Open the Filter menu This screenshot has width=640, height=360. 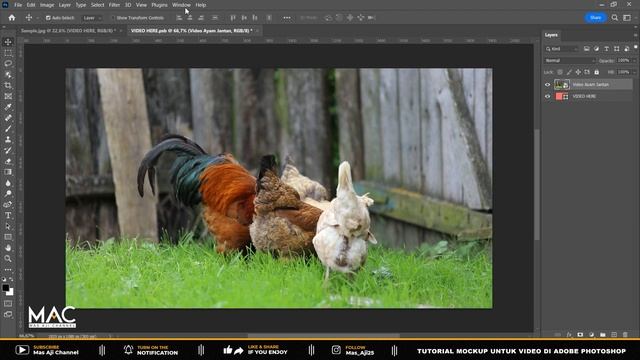(x=114, y=5)
